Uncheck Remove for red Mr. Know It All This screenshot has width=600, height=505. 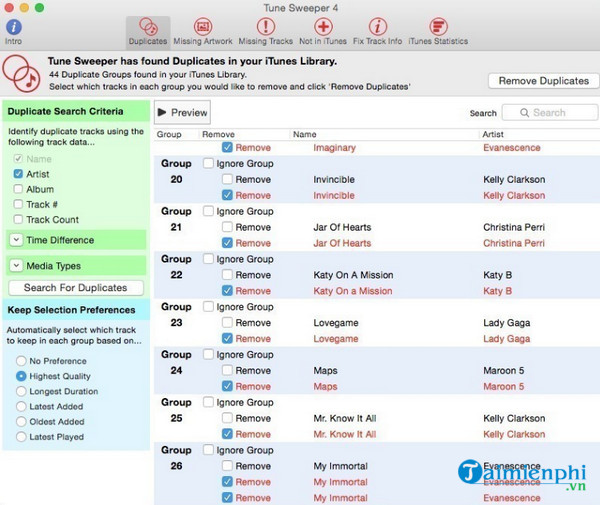coord(227,434)
